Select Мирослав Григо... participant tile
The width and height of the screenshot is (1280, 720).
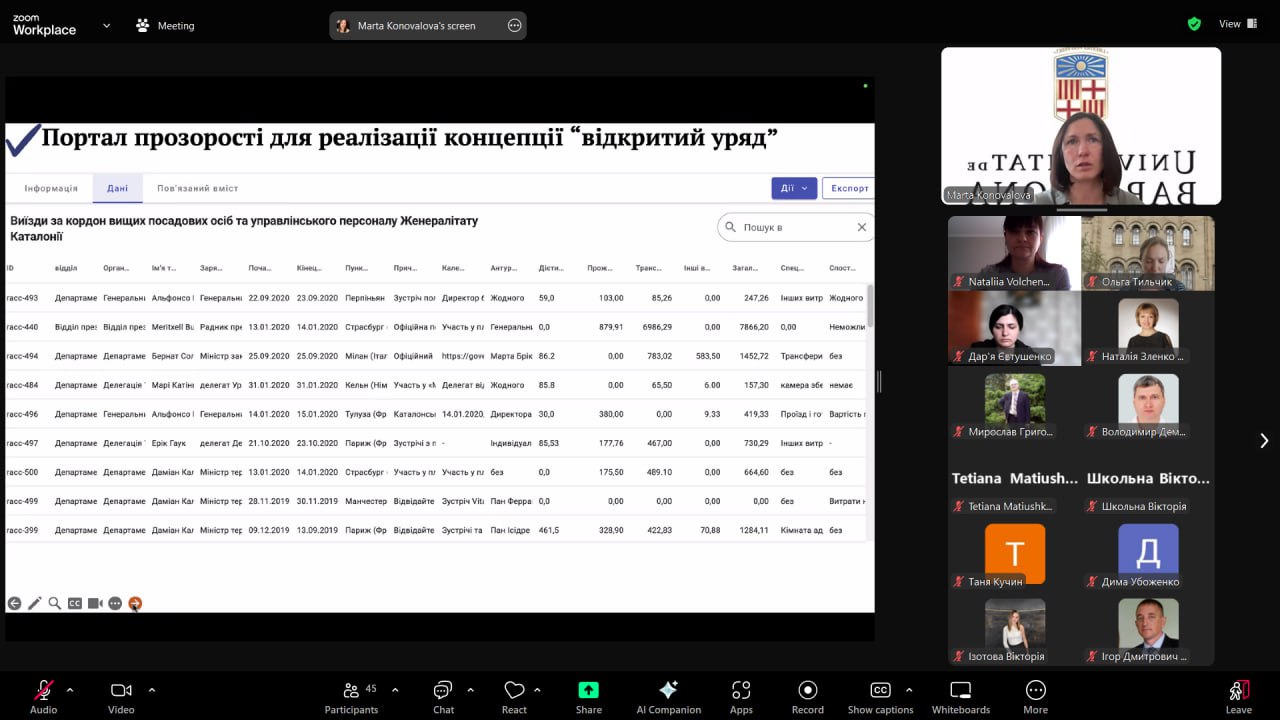point(1014,403)
